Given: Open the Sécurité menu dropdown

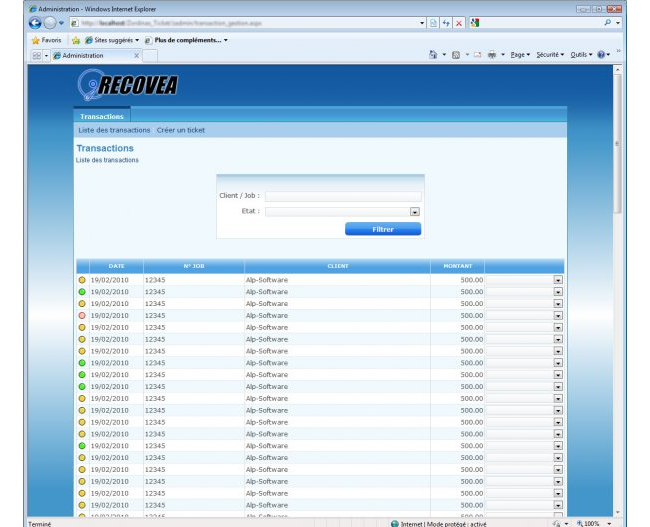Looking at the screenshot, I should pos(550,55).
